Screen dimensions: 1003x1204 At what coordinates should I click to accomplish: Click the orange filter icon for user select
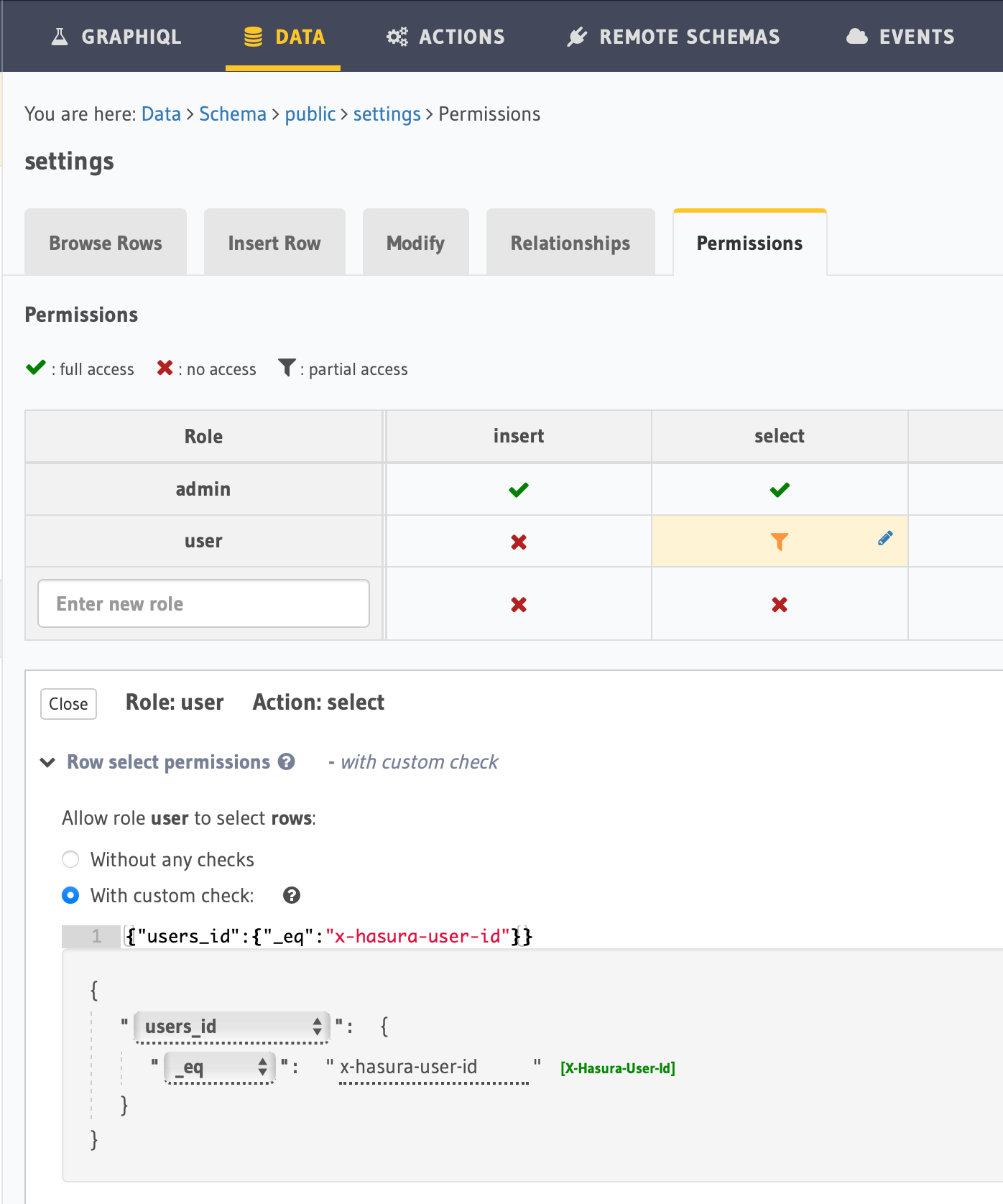(x=779, y=542)
